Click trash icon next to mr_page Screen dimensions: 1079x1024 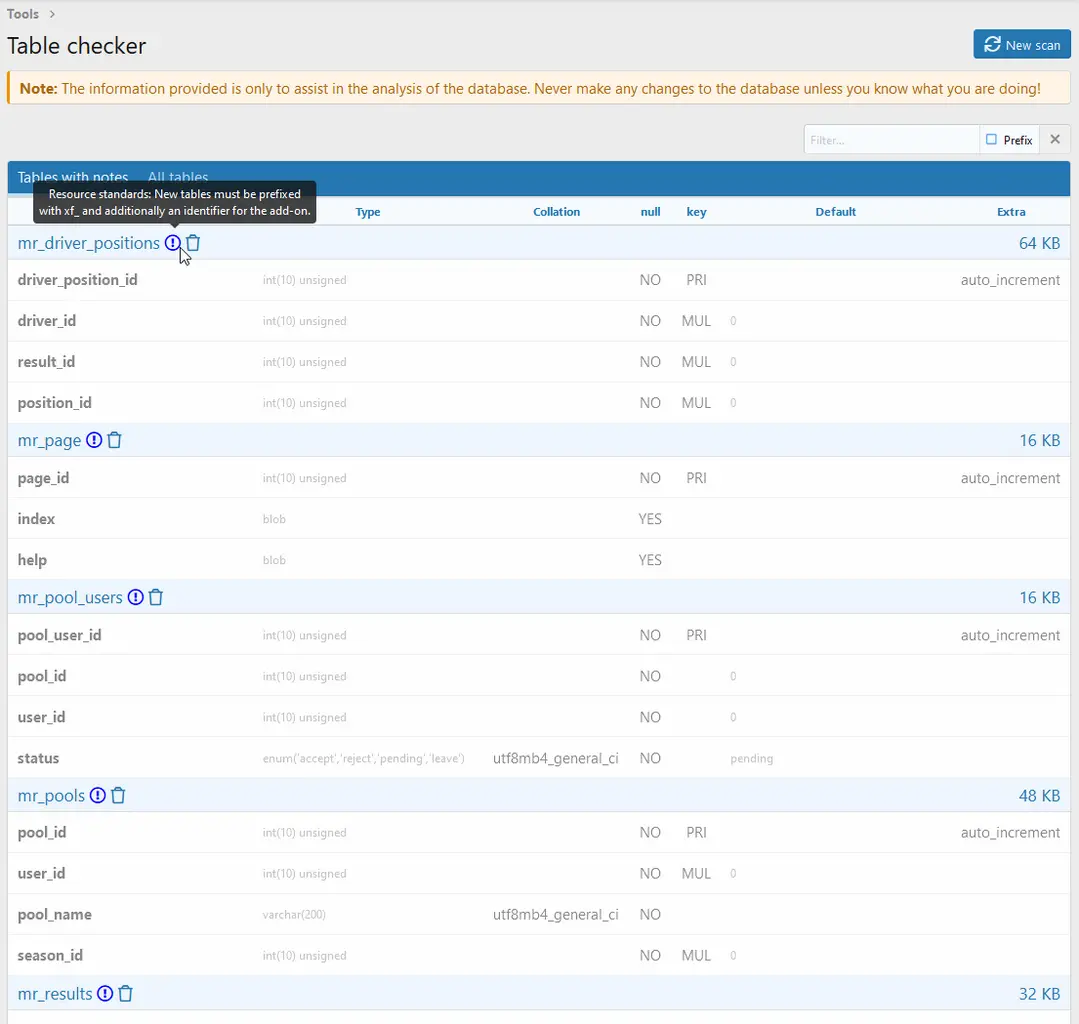[115, 440]
